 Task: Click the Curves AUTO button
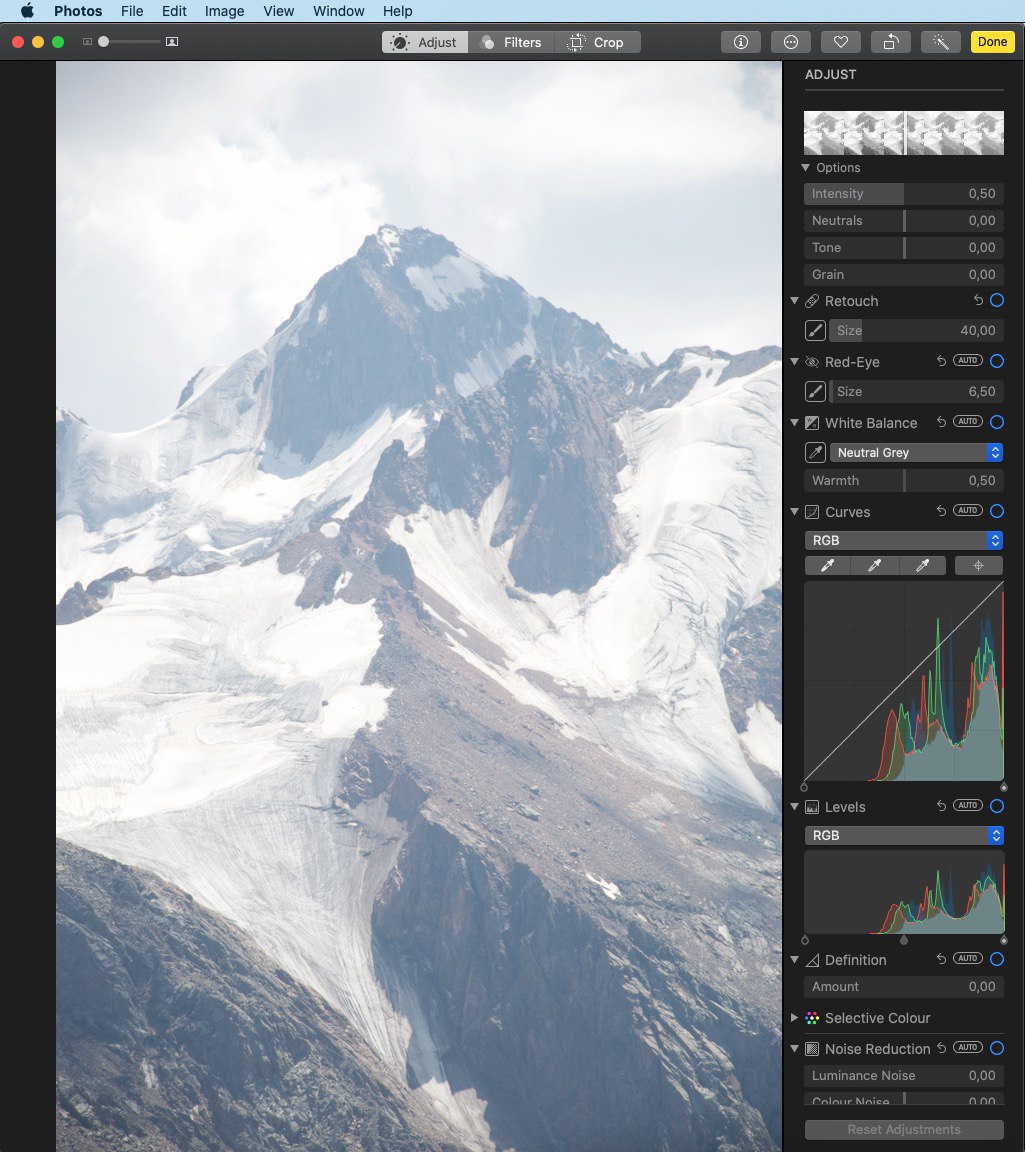968,510
